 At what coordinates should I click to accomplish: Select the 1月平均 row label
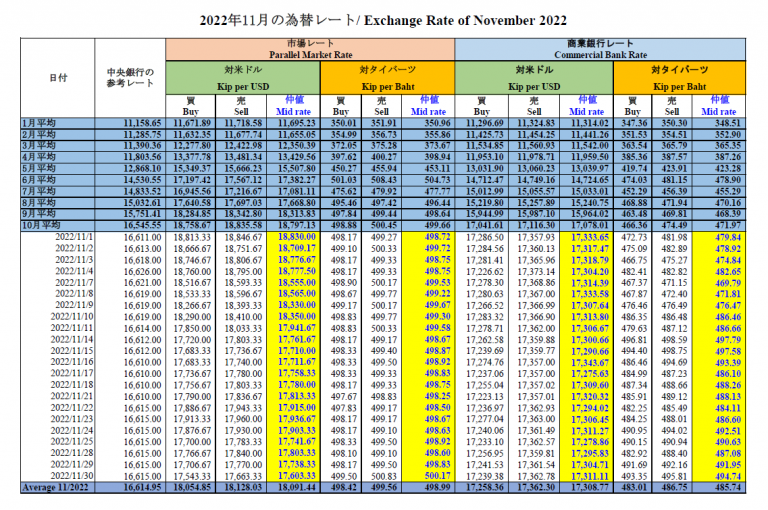[36, 122]
